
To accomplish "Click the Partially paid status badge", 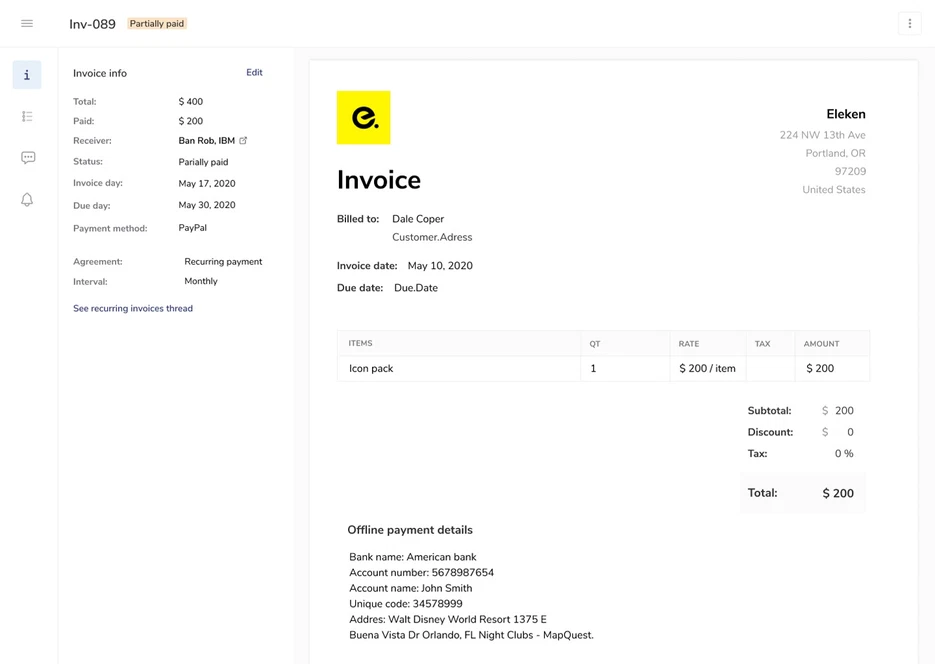I will coord(156,22).
